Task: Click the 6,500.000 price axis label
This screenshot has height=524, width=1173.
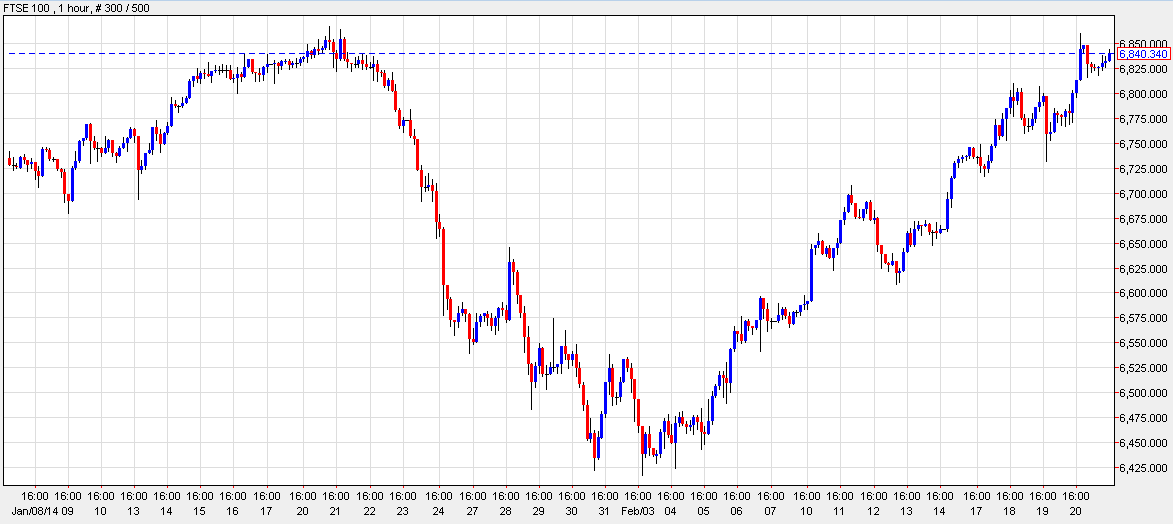Action: coord(1143,393)
